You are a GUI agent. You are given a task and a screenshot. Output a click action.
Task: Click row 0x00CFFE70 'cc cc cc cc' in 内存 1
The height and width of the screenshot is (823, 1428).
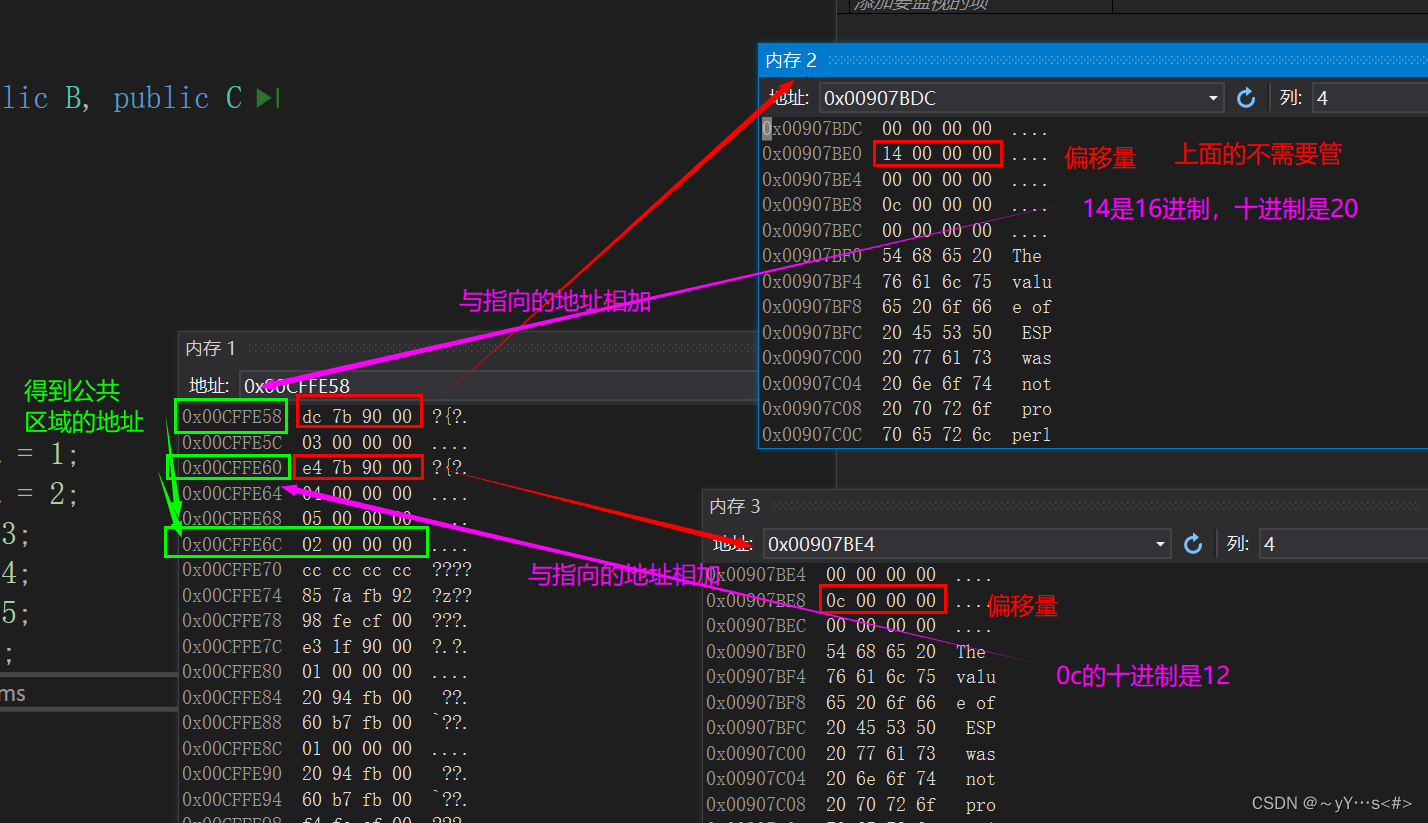[325, 570]
